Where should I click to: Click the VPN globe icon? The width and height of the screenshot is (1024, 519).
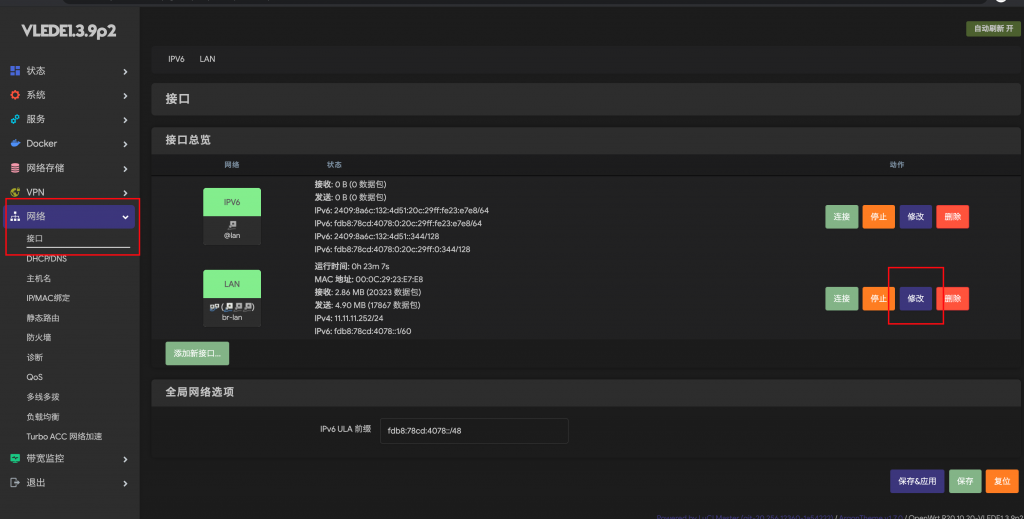15,192
